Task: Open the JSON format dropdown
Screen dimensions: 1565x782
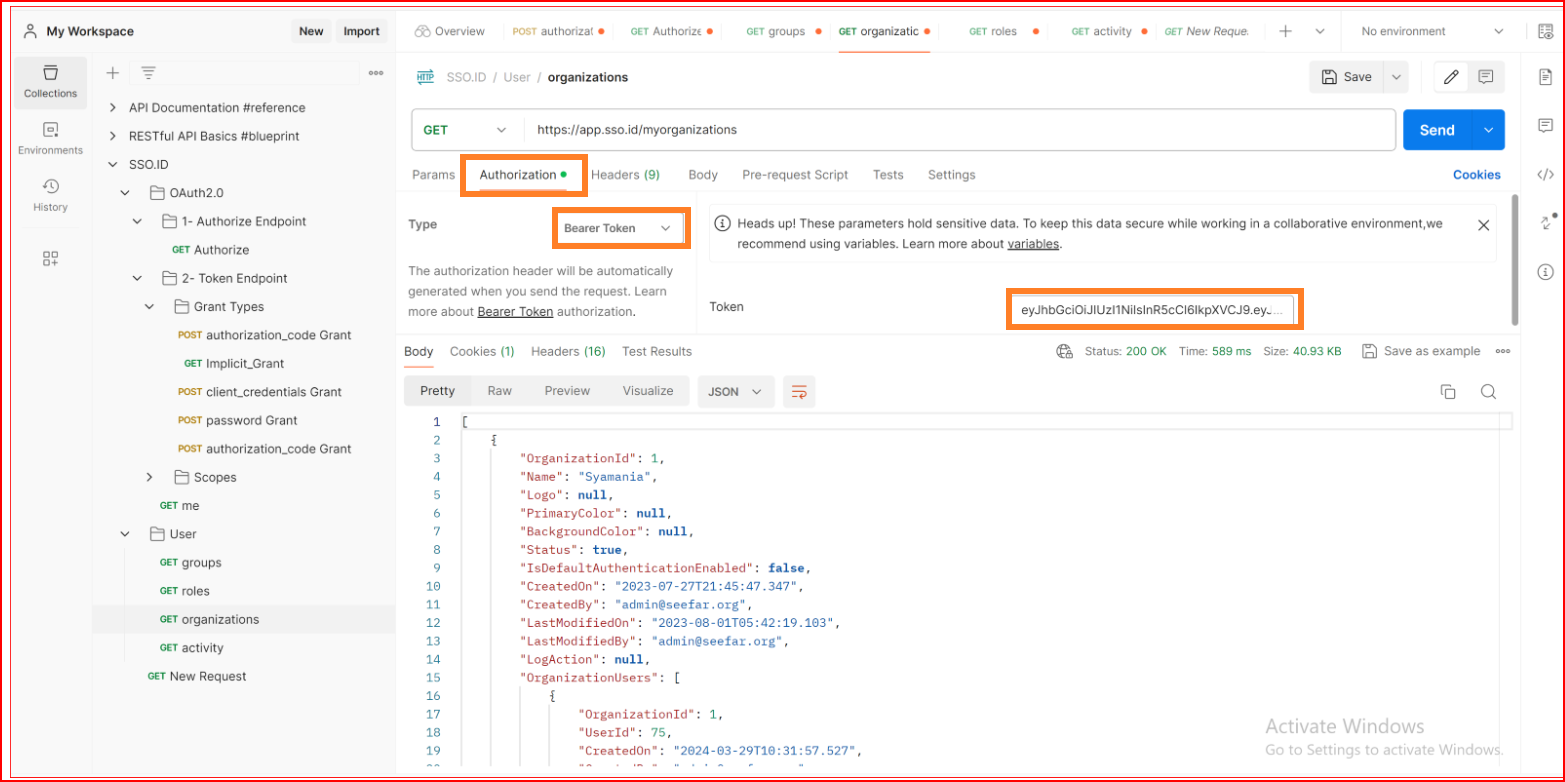Action: tap(736, 391)
